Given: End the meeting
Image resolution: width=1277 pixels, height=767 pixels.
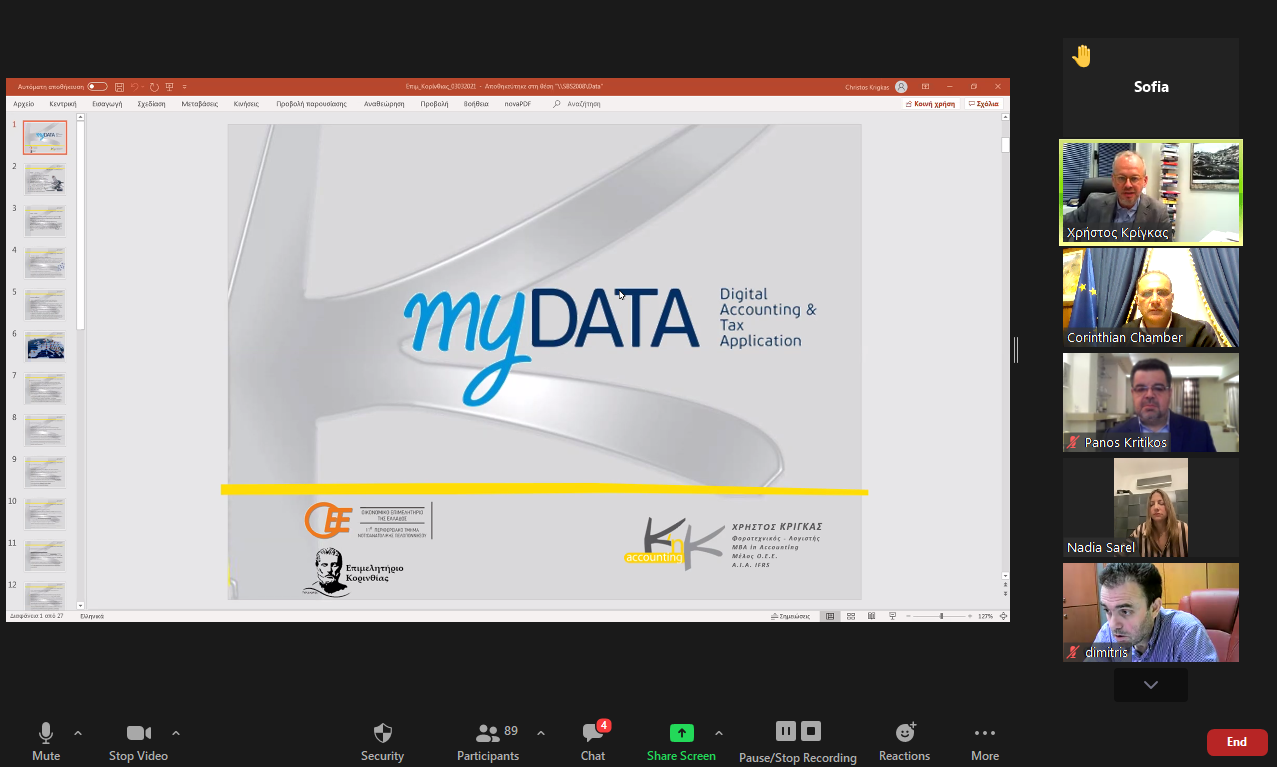Looking at the screenshot, I should [x=1237, y=742].
